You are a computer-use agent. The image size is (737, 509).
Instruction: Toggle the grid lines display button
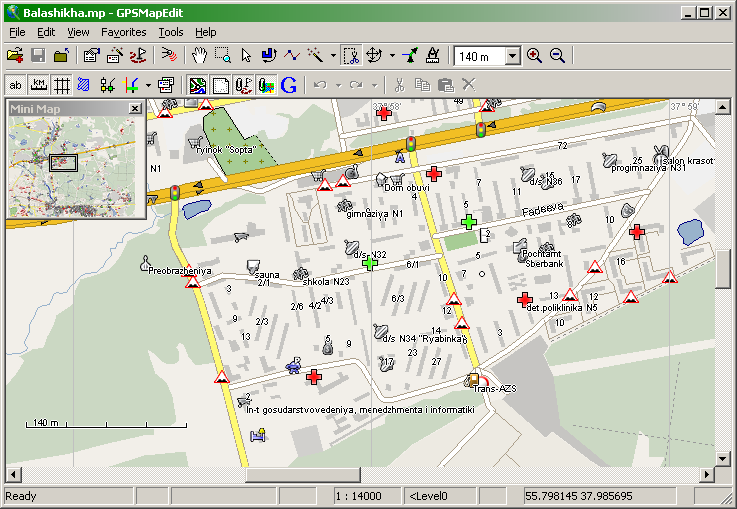pos(61,85)
